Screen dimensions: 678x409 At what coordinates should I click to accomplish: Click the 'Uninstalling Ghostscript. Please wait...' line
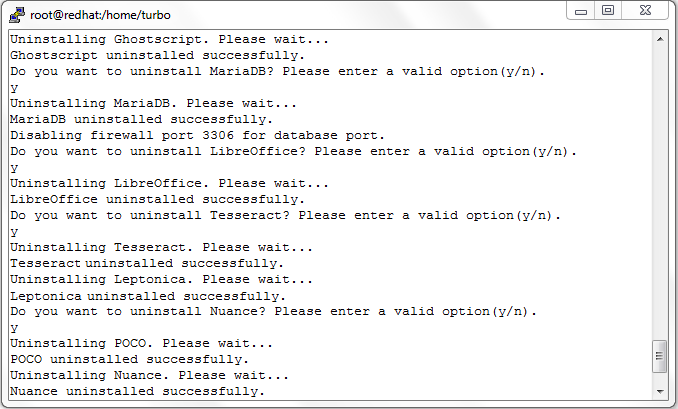pyautogui.click(x=170, y=39)
